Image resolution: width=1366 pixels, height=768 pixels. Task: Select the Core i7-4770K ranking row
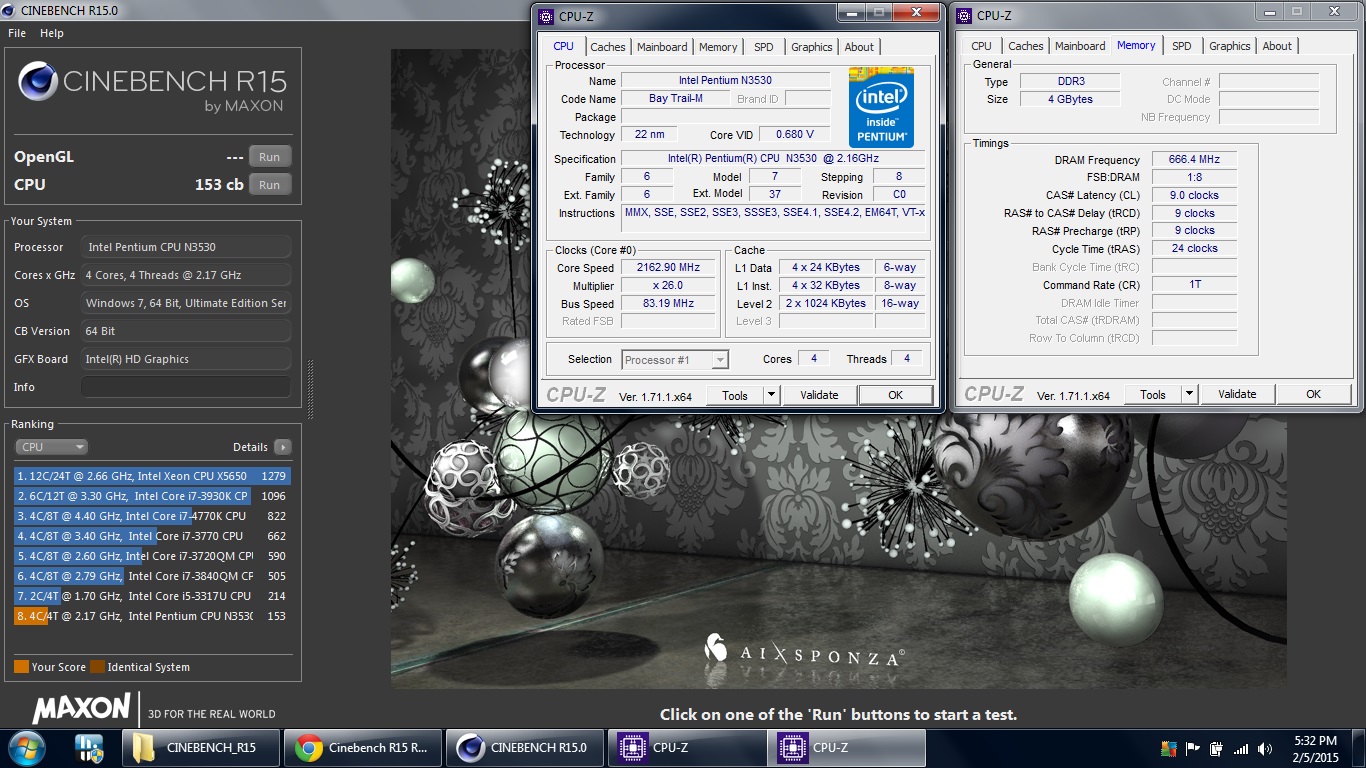coord(152,516)
